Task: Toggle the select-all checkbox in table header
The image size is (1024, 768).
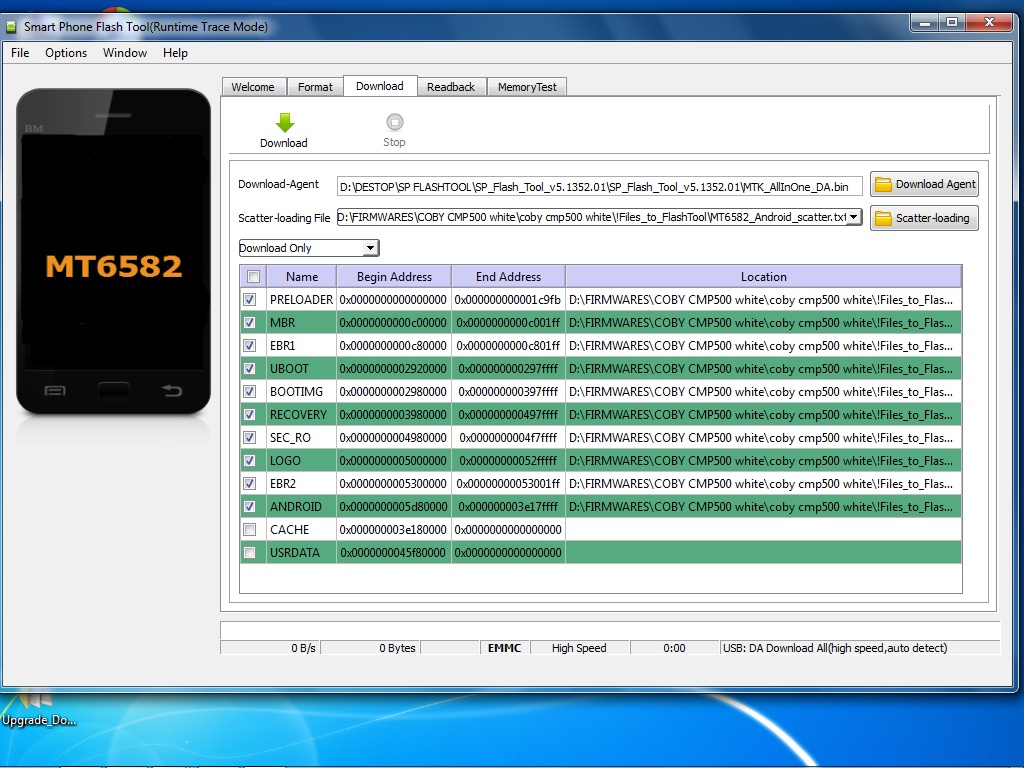Action: [254, 276]
